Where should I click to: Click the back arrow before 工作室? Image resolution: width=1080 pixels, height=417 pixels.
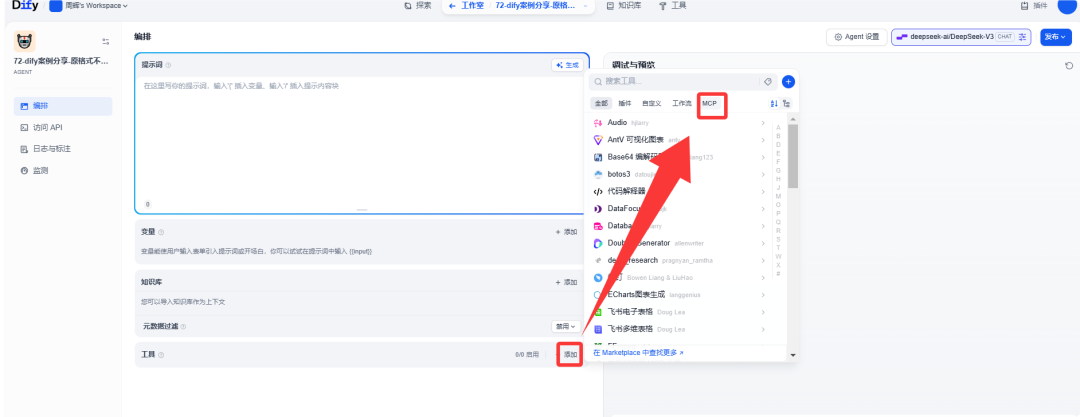pos(452,6)
